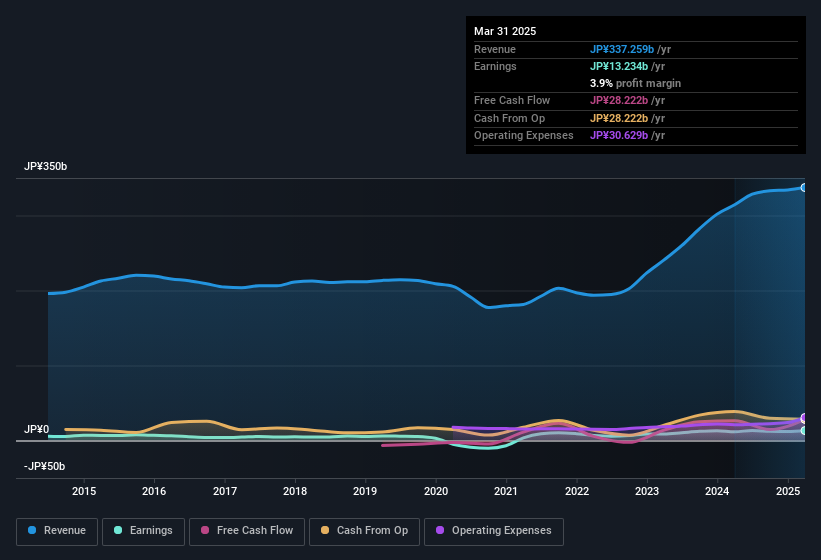The width and height of the screenshot is (821, 560).
Task: Click the 2022 x-axis label
Action: (576, 491)
